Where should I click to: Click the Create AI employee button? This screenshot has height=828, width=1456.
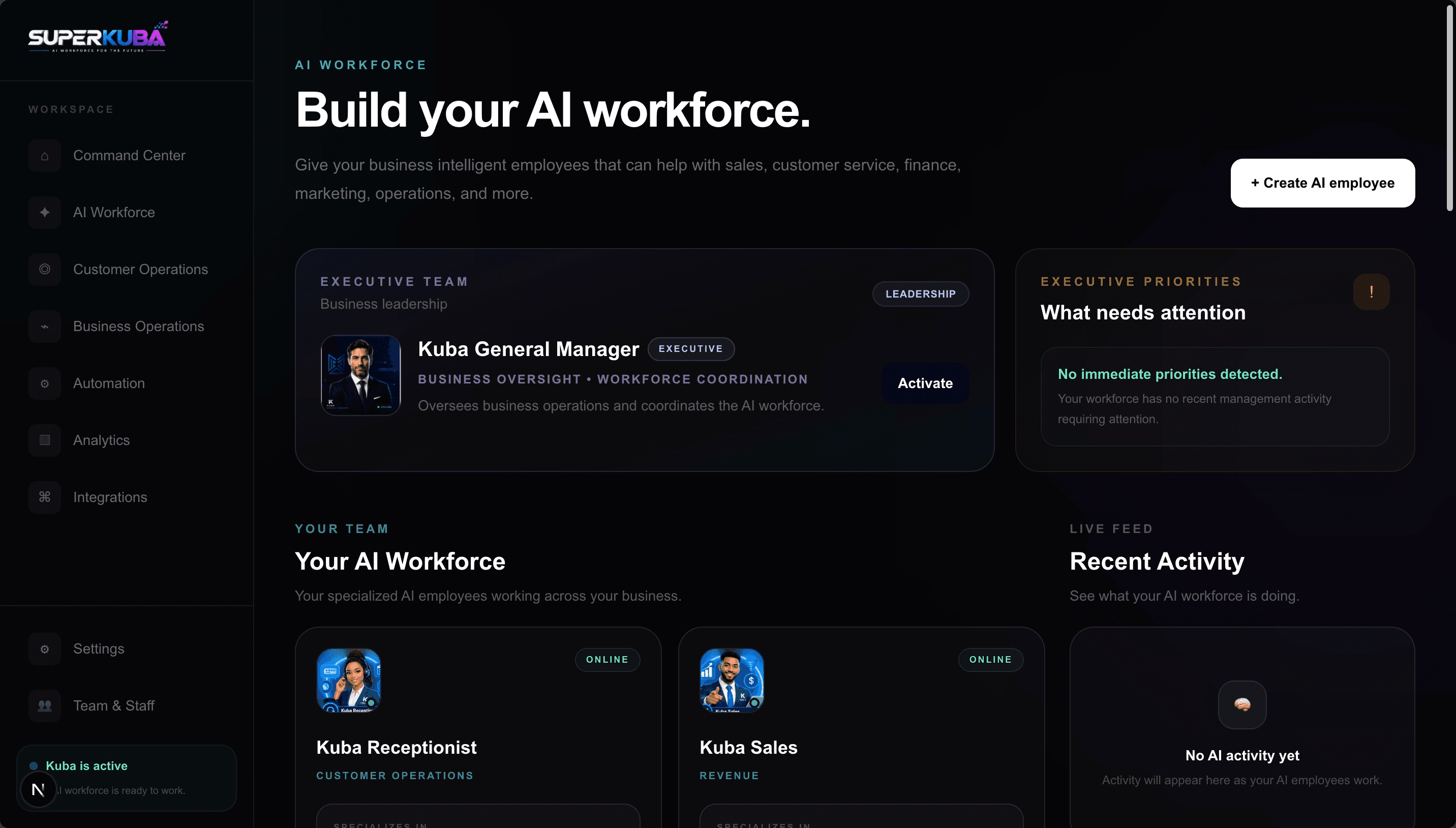click(1322, 183)
